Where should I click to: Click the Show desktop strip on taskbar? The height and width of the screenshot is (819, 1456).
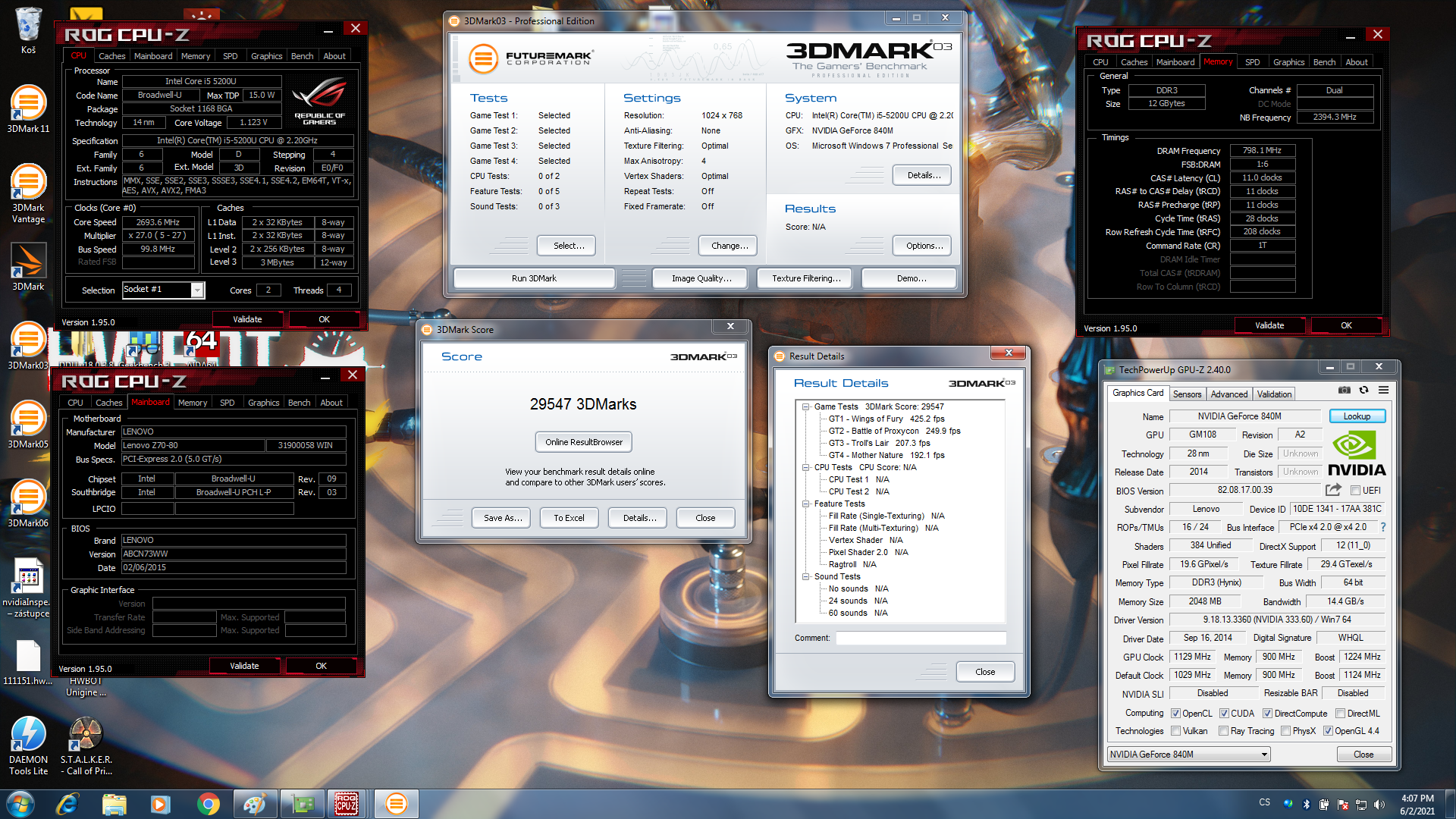pyautogui.click(x=1450, y=804)
